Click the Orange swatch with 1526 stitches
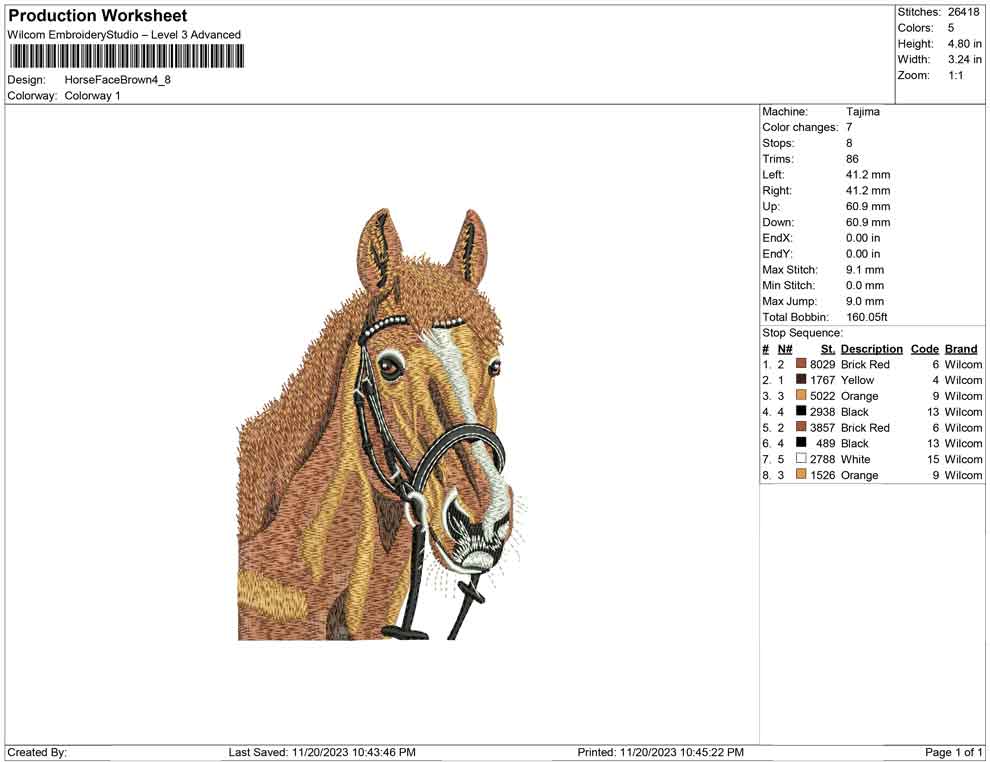 click(801, 475)
